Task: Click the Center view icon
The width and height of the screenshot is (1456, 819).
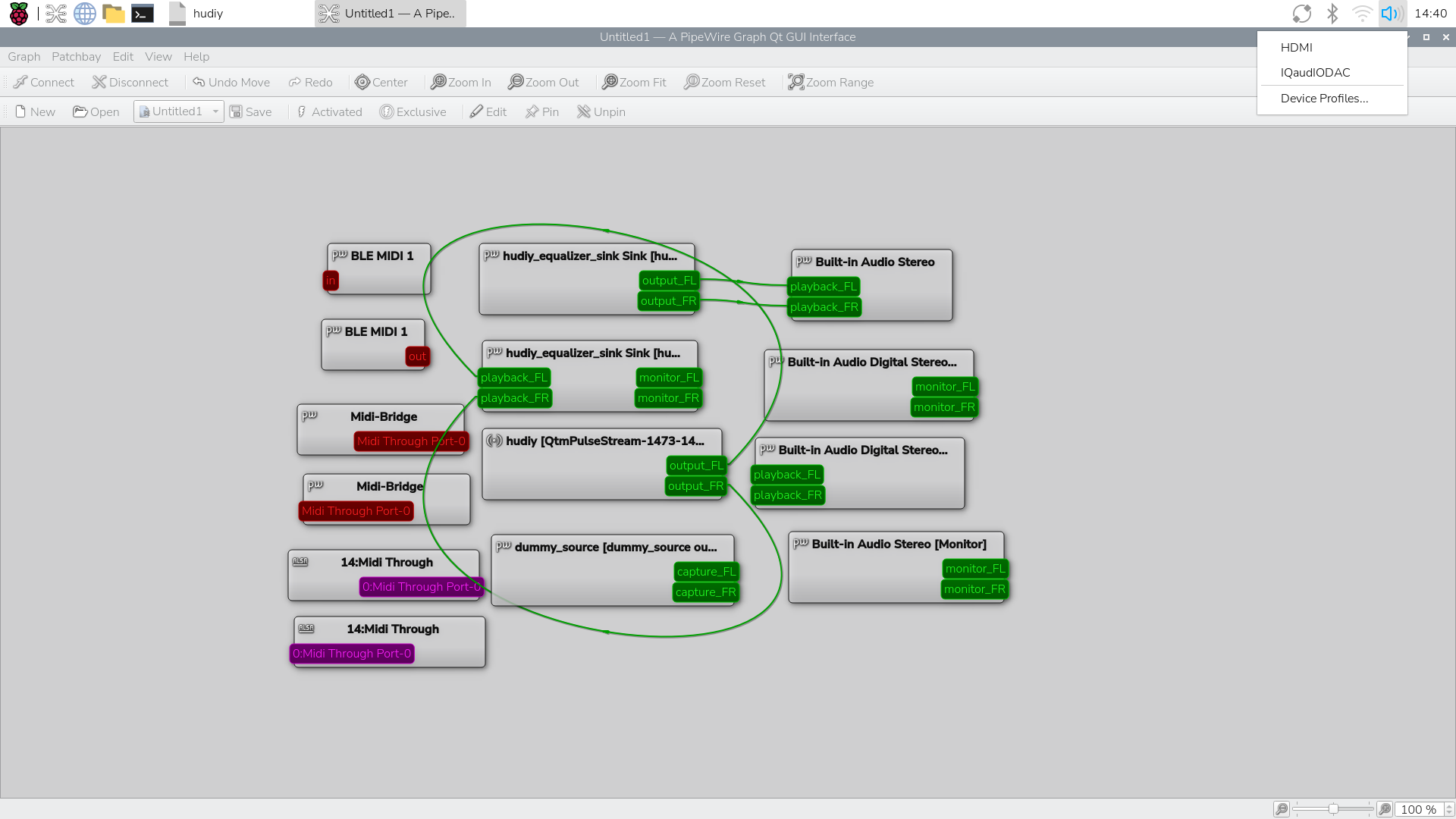Action: tap(362, 82)
